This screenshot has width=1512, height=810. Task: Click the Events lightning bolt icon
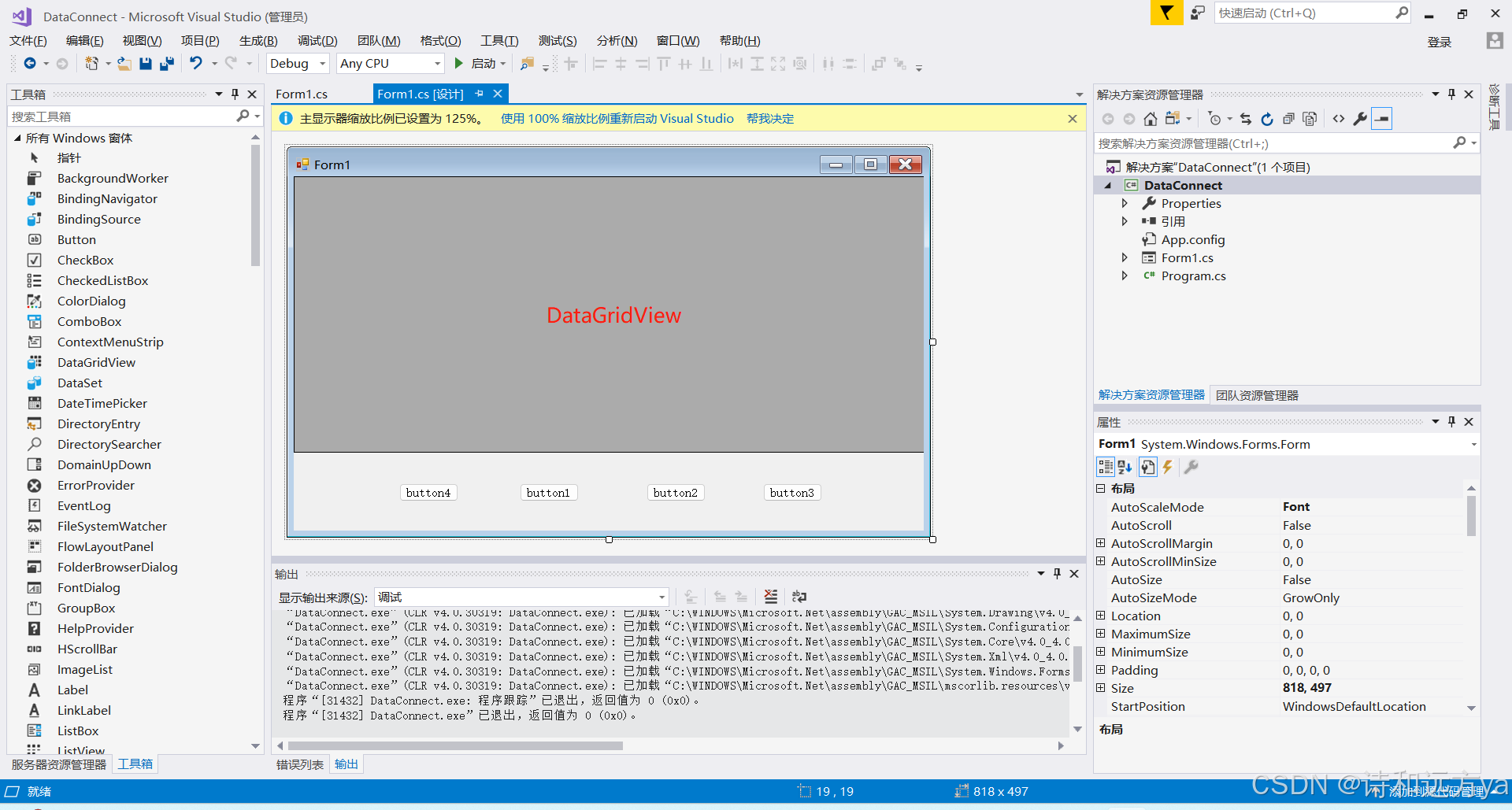pyautogui.click(x=1168, y=467)
